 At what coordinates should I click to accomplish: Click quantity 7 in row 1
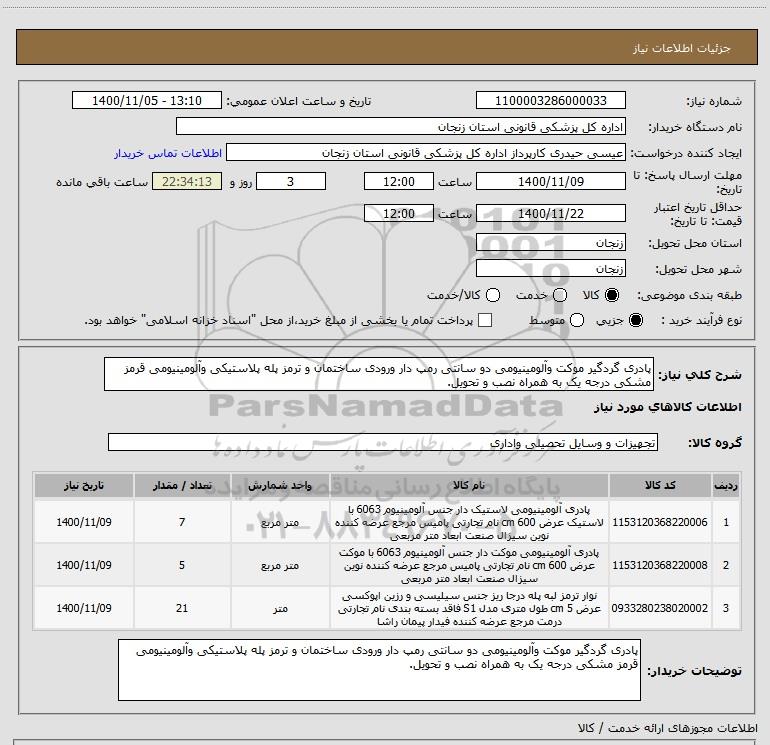tap(182, 522)
